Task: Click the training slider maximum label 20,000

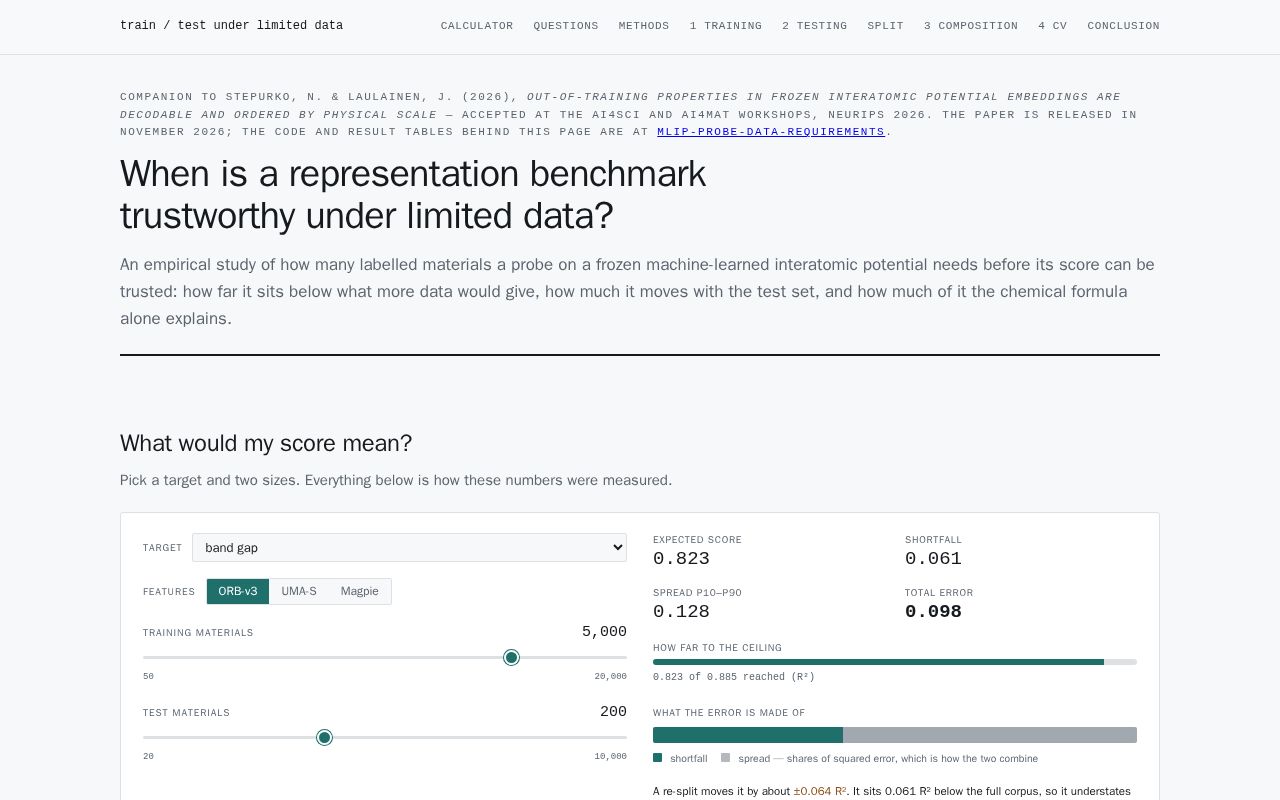Action: coord(610,677)
